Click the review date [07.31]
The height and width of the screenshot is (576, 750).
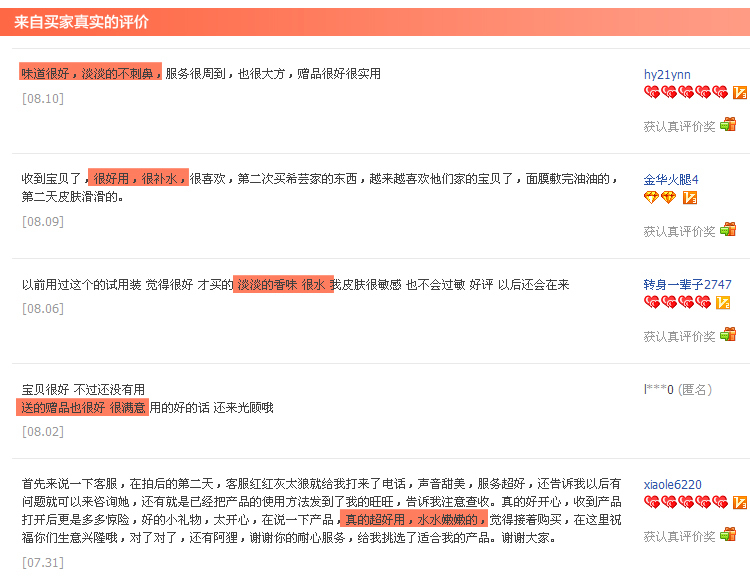(x=43, y=563)
